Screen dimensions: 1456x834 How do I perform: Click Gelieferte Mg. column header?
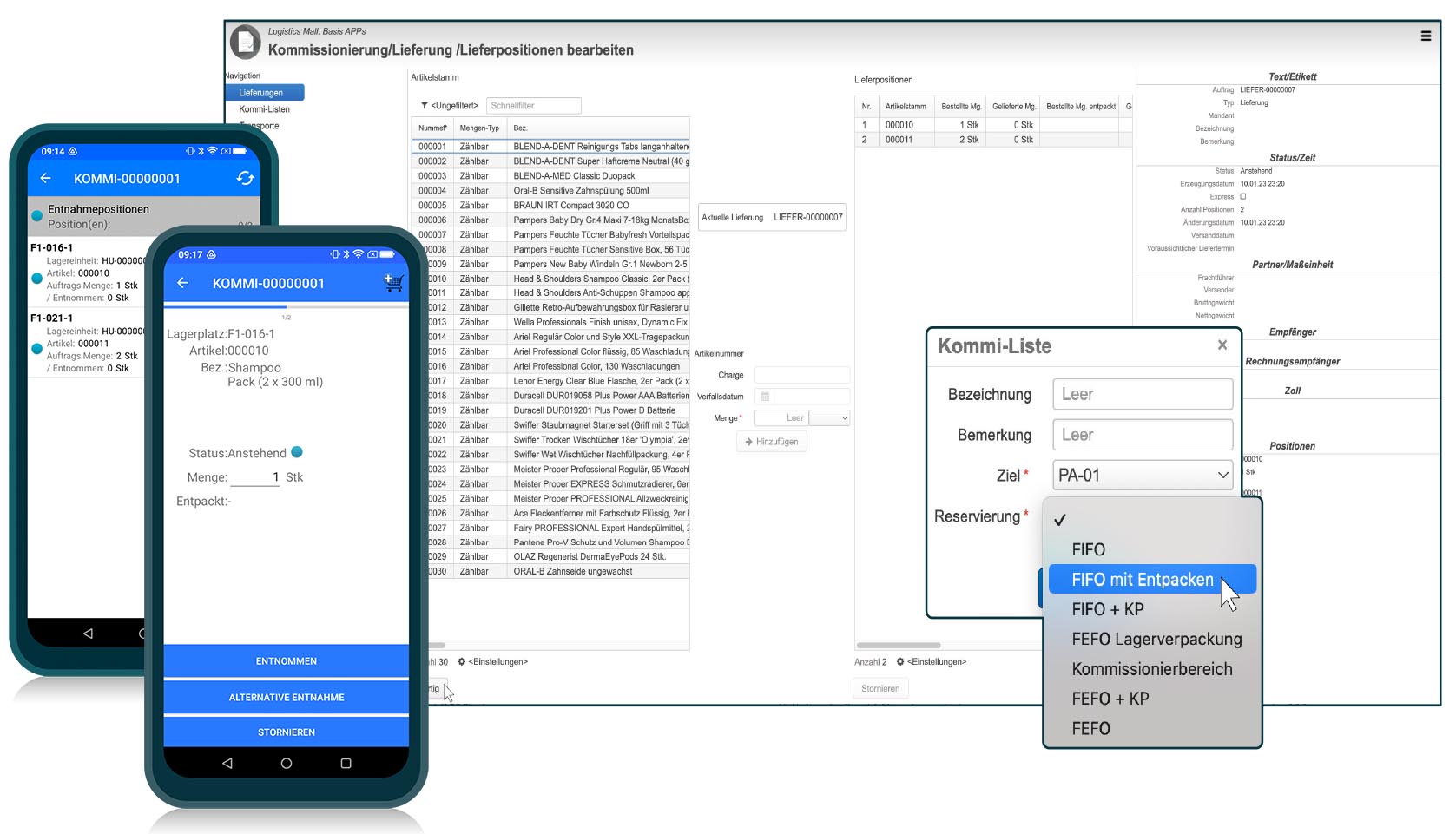click(1014, 107)
